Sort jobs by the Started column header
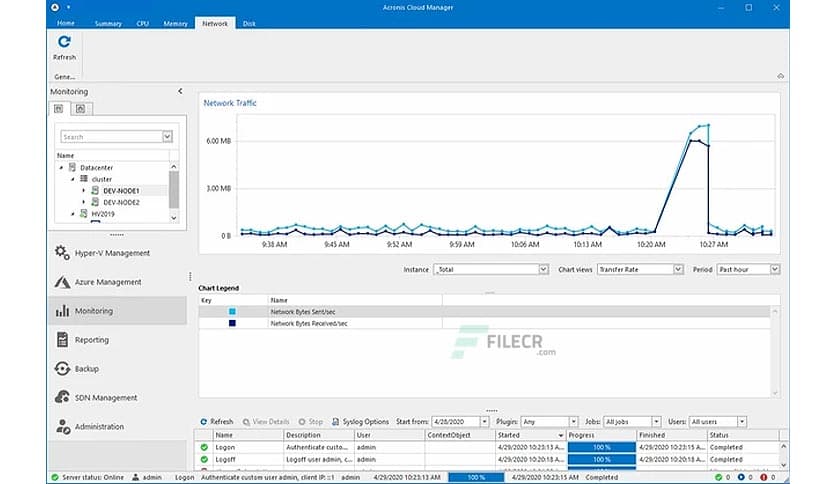 pos(530,435)
